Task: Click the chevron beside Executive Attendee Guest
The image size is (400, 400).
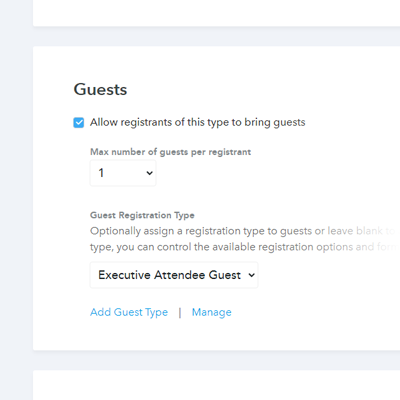Action: coord(252,275)
